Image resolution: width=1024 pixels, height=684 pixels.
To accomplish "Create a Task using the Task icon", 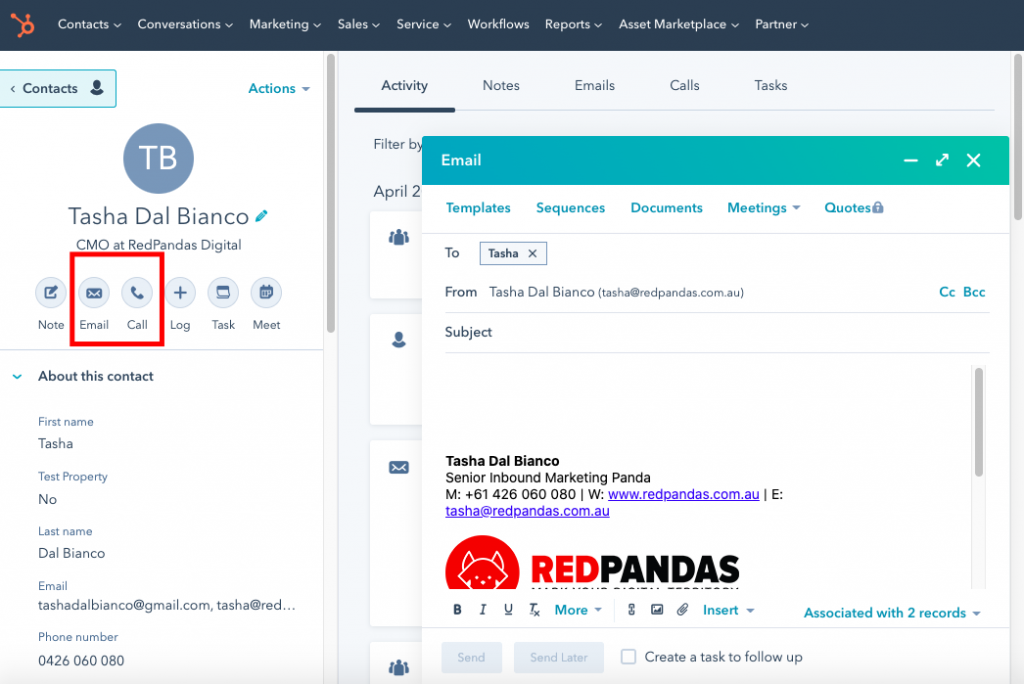I will click(x=223, y=292).
